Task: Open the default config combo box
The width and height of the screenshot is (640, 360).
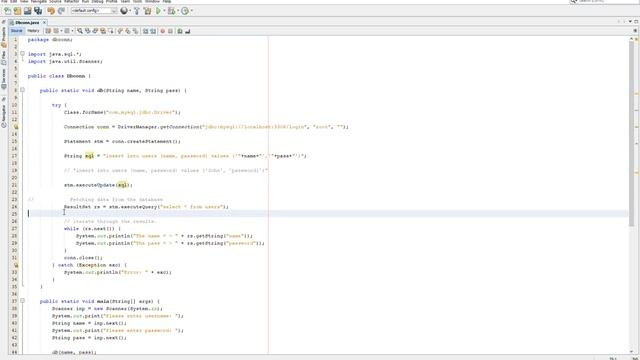Action: (x=94, y=11)
